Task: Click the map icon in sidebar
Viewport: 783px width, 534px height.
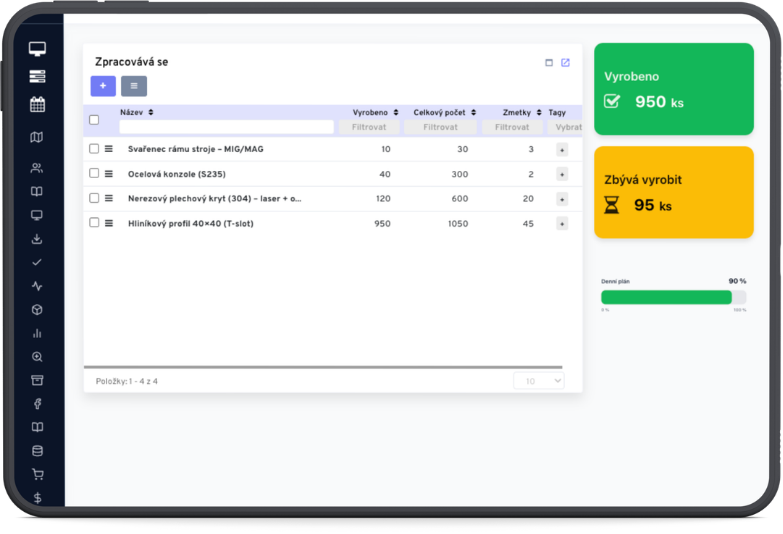Action: click(x=37, y=137)
